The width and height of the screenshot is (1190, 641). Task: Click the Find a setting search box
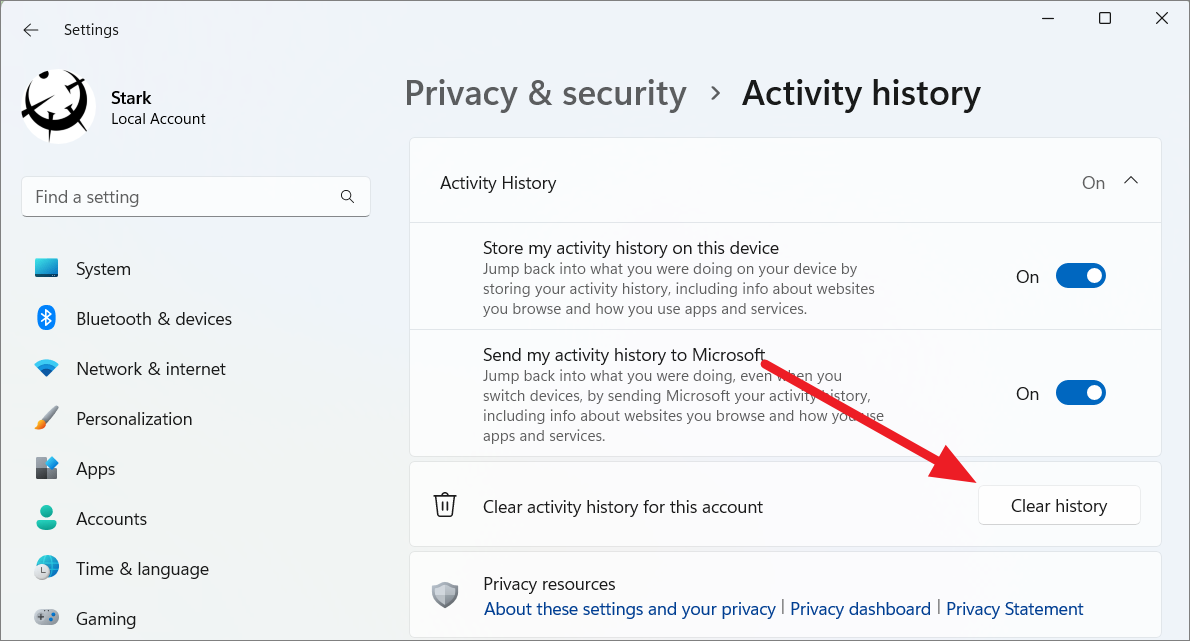(196, 197)
